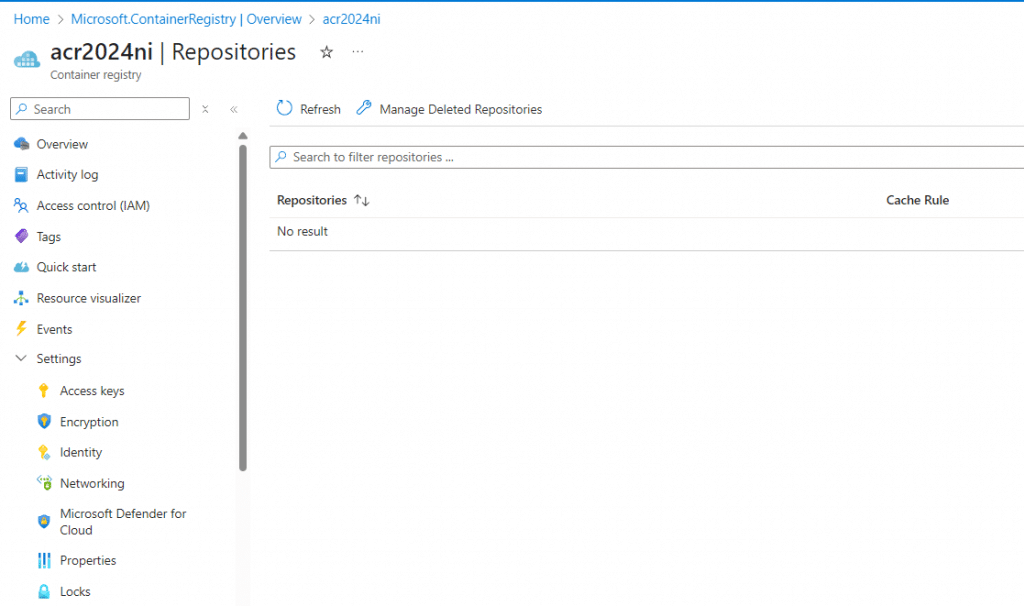Collapse the sidebar with double-chevron button
The image size is (1024, 606).
pyautogui.click(x=234, y=109)
